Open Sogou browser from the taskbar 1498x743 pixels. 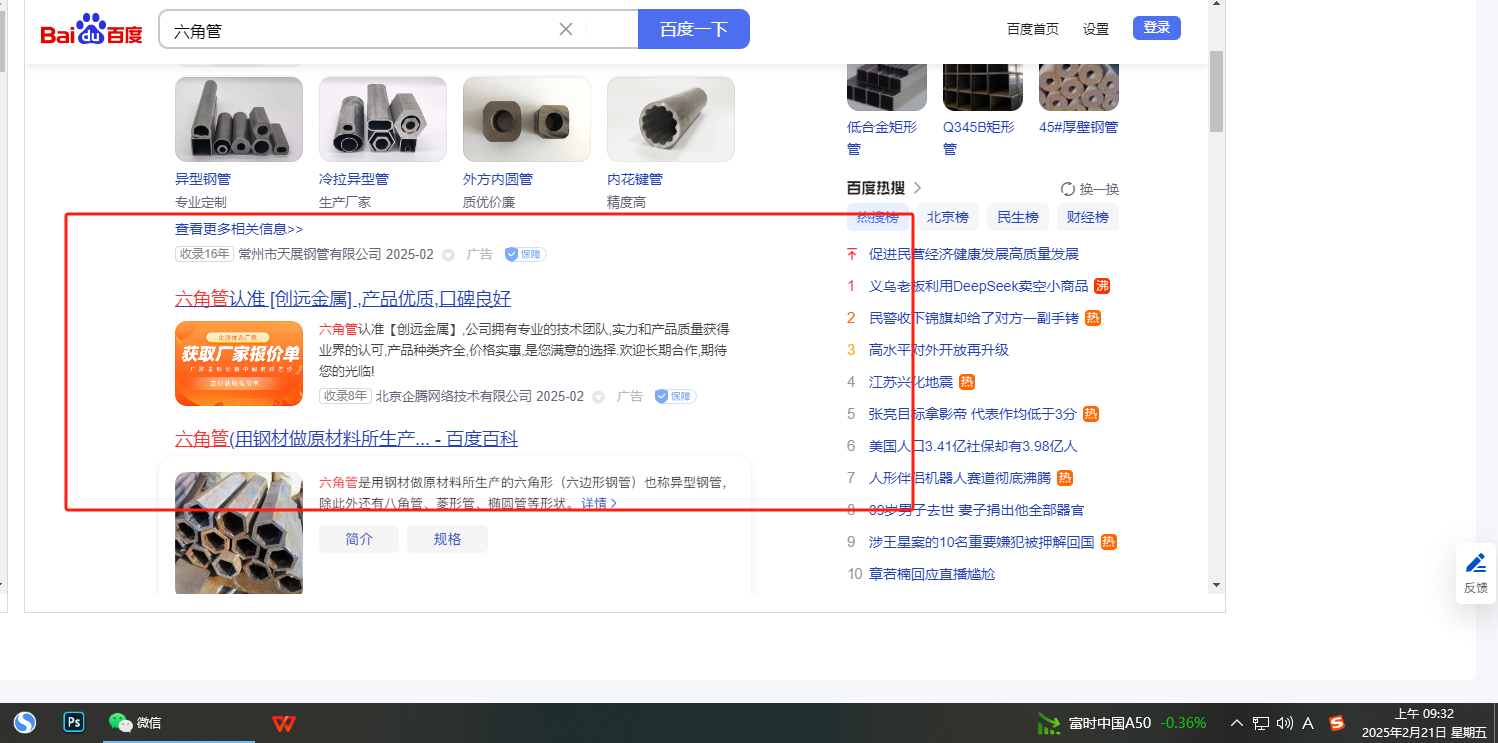pyautogui.click(x=25, y=722)
